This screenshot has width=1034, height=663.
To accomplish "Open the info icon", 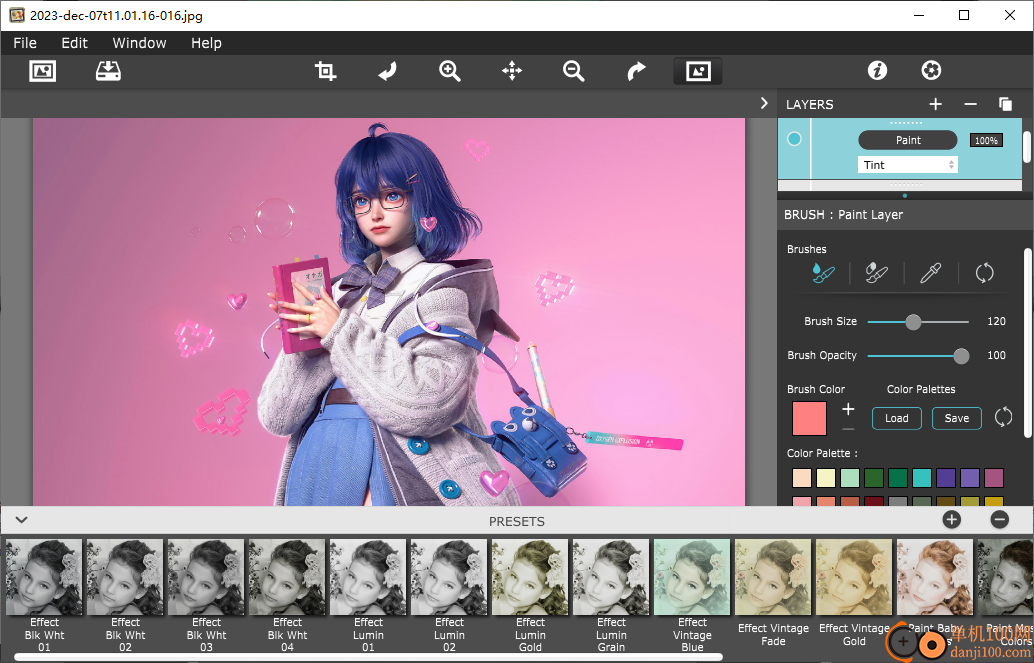I will coord(877,70).
